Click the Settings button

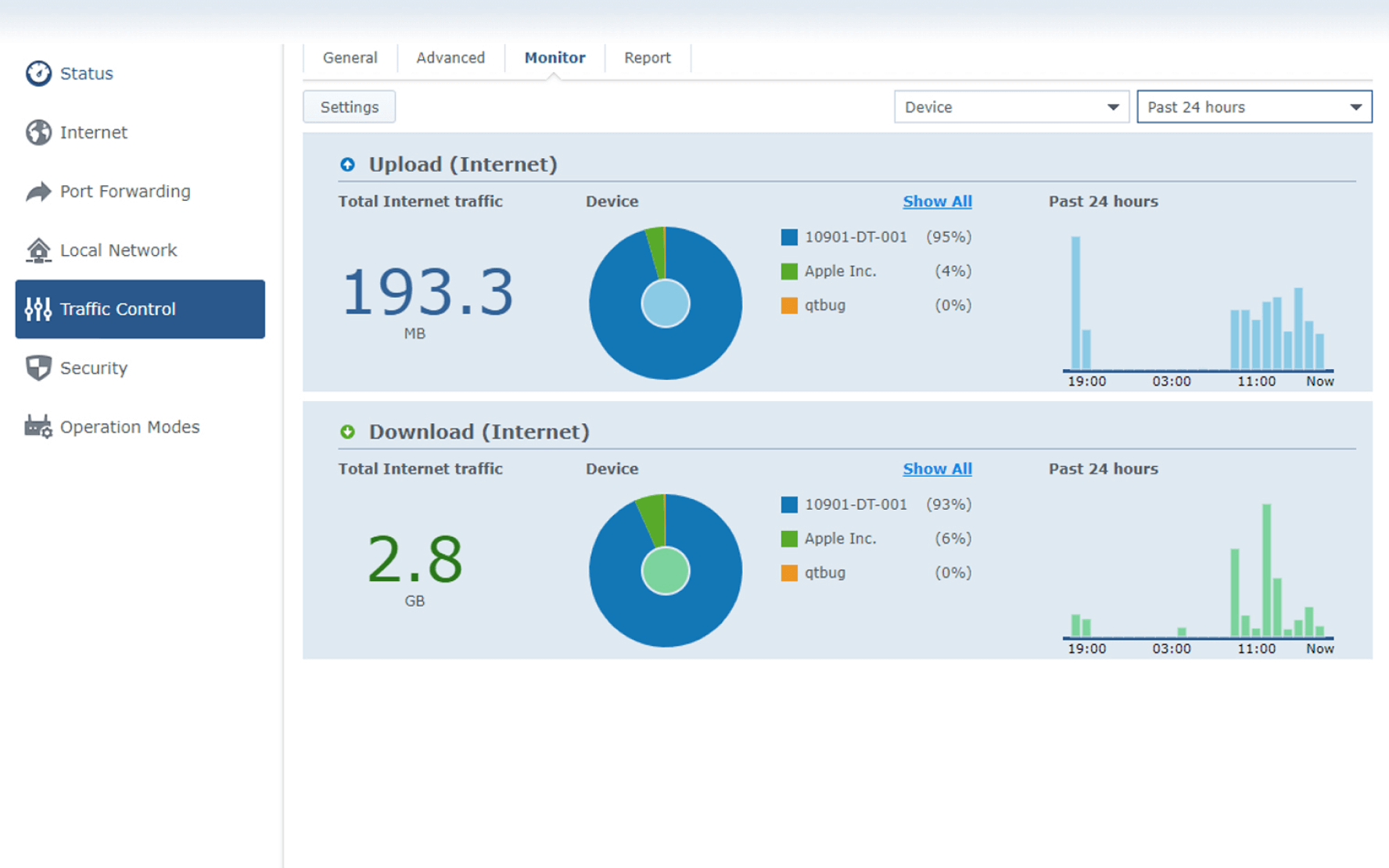pyautogui.click(x=349, y=107)
